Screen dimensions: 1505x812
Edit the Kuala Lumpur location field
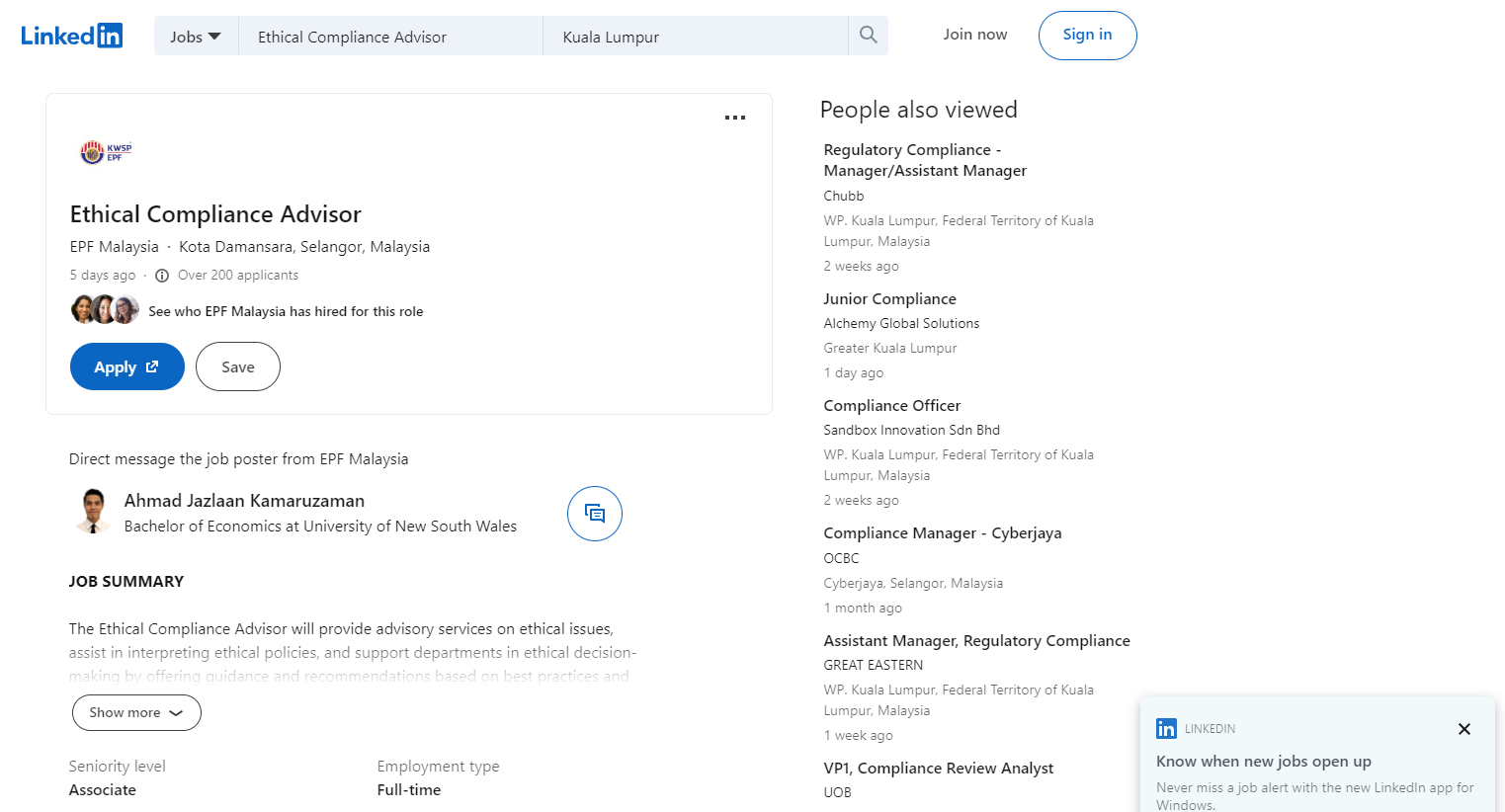pyautogui.click(x=696, y=37)
